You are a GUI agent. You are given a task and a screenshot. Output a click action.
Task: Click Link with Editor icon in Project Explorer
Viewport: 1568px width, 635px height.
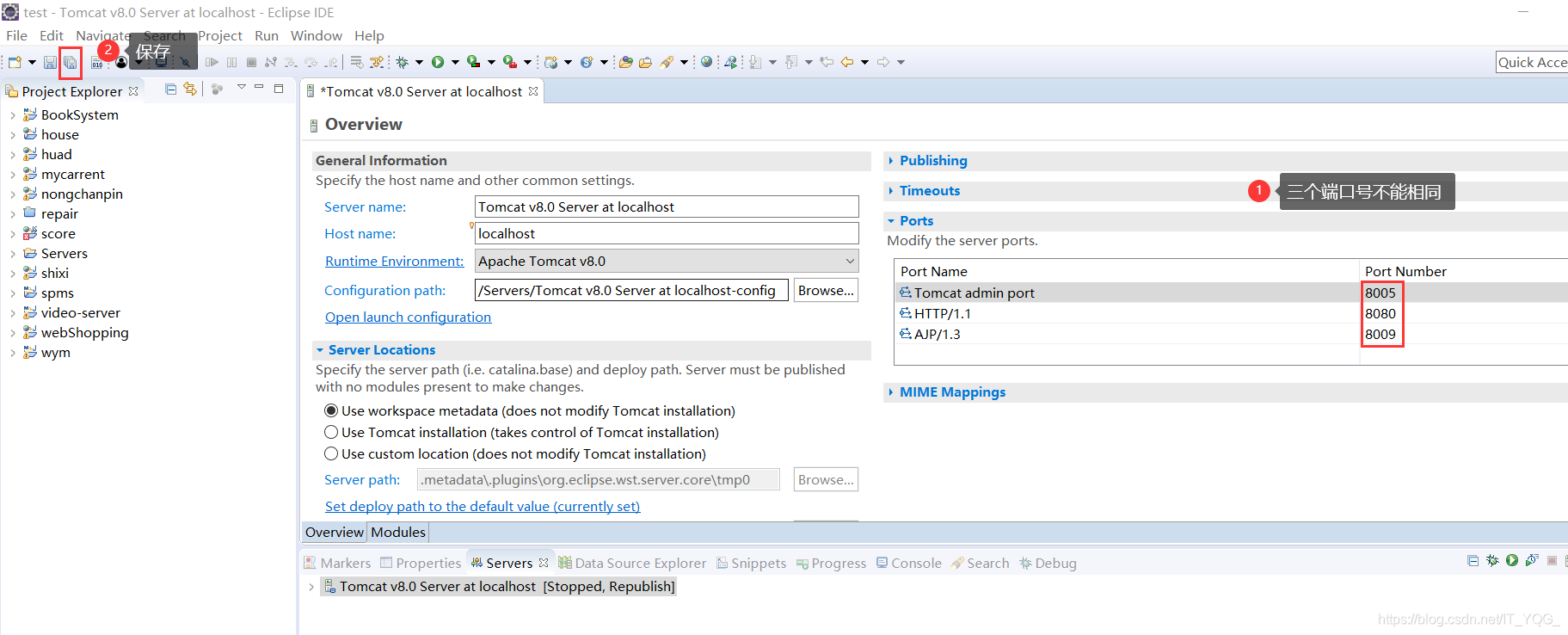[x=190, y=89]
